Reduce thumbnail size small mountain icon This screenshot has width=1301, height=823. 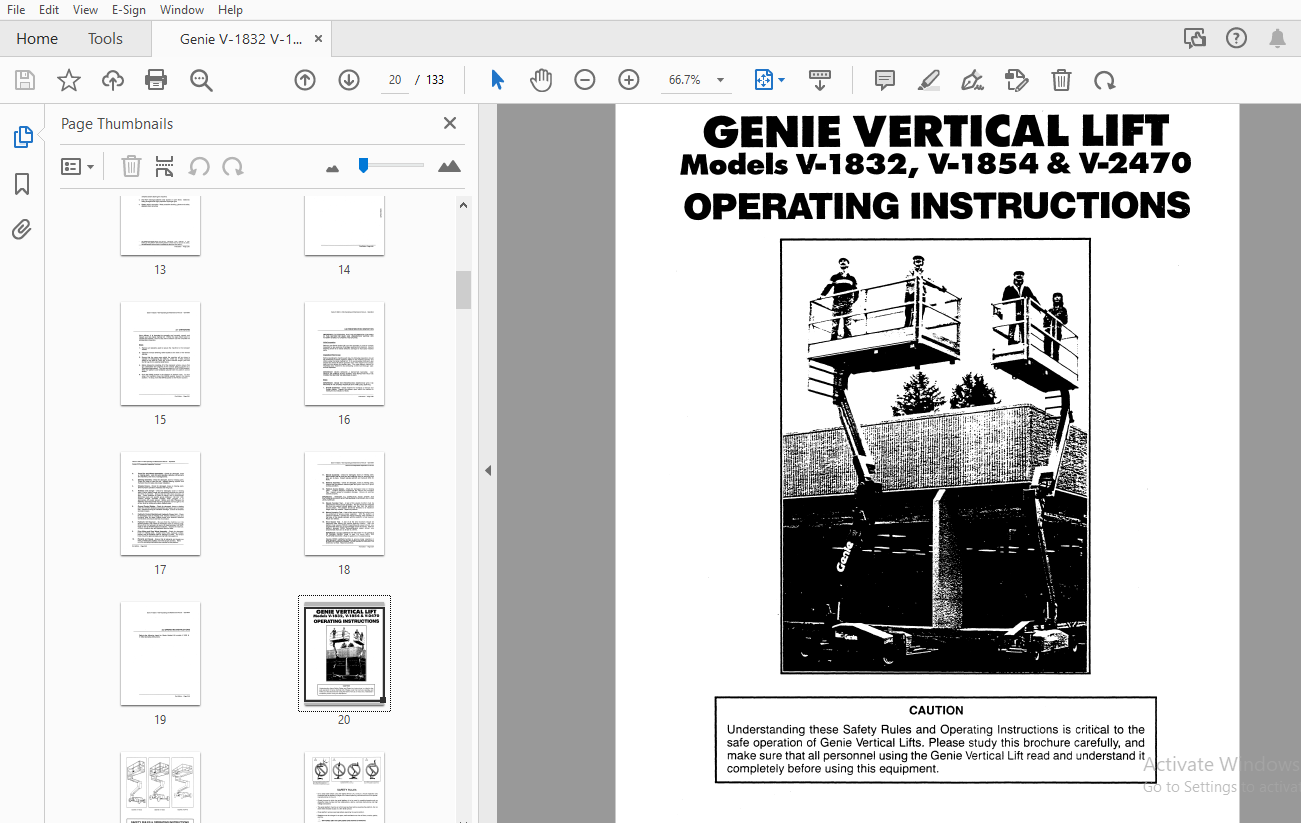[x=333, y=168]
